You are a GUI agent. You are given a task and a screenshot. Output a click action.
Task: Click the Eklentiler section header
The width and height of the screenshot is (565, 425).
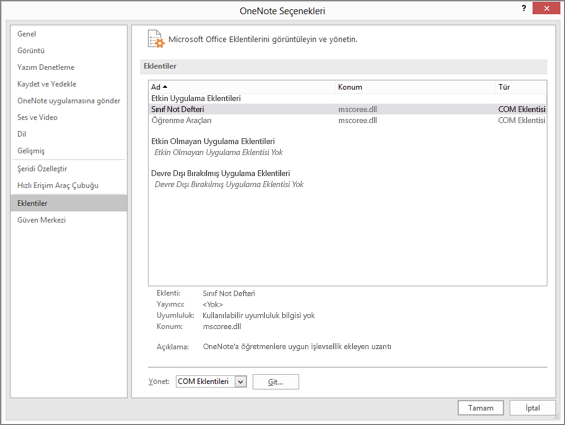(x=343, y=66)
